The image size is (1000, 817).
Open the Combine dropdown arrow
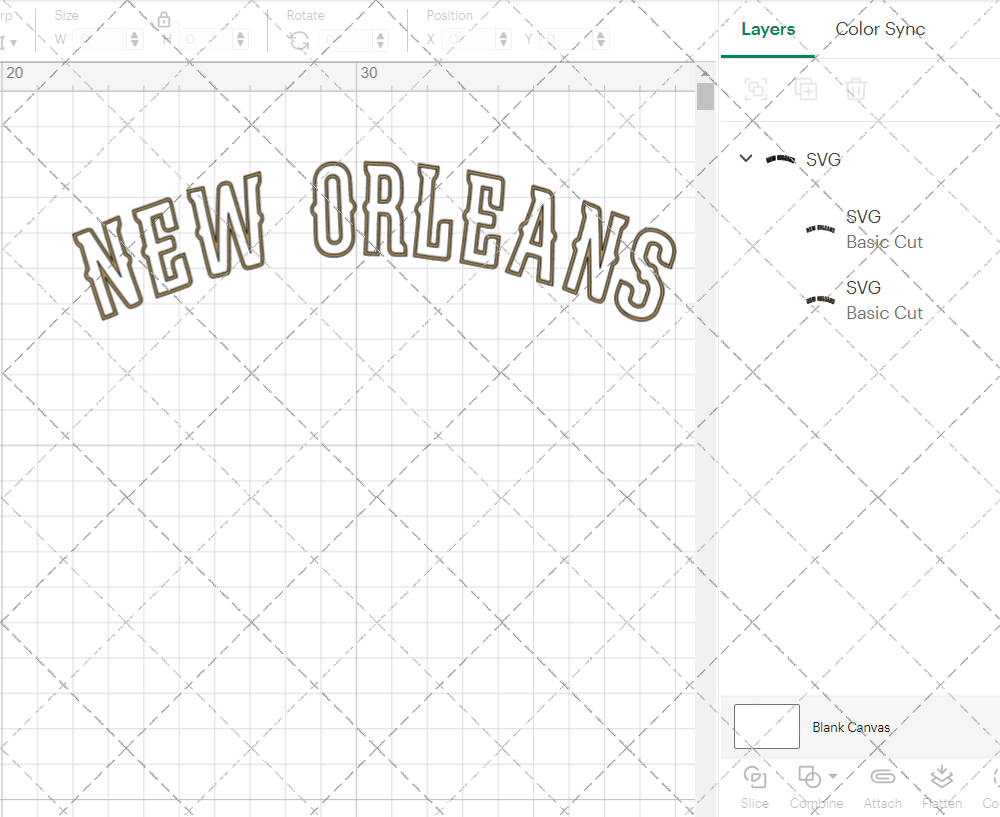(x=833, y=777)
